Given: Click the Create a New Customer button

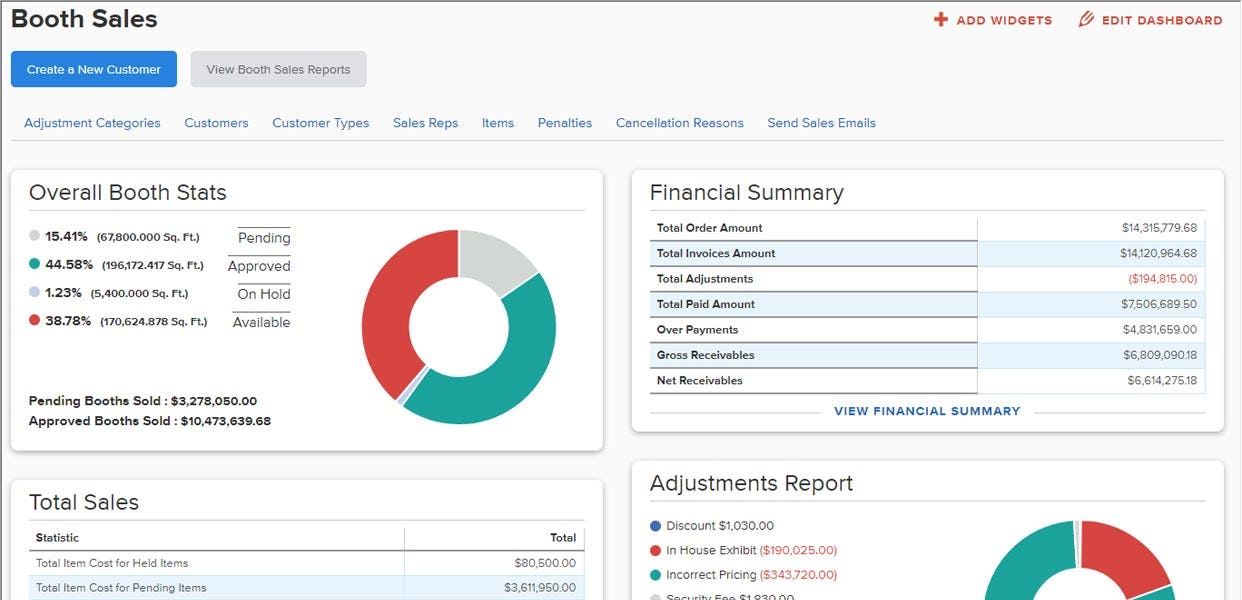Looking at the screenshot, I should click(93, 69).
